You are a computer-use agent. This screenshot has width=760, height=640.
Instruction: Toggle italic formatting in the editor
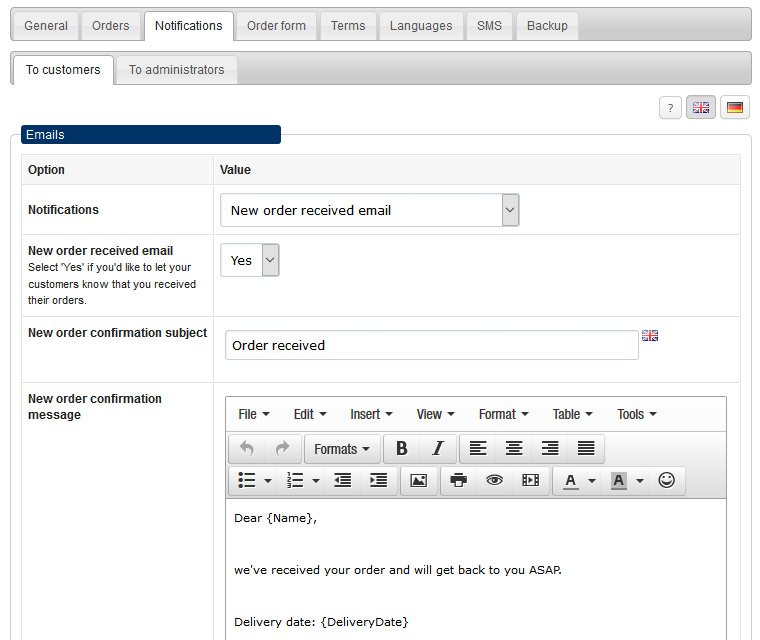click(x=438, y=448)
